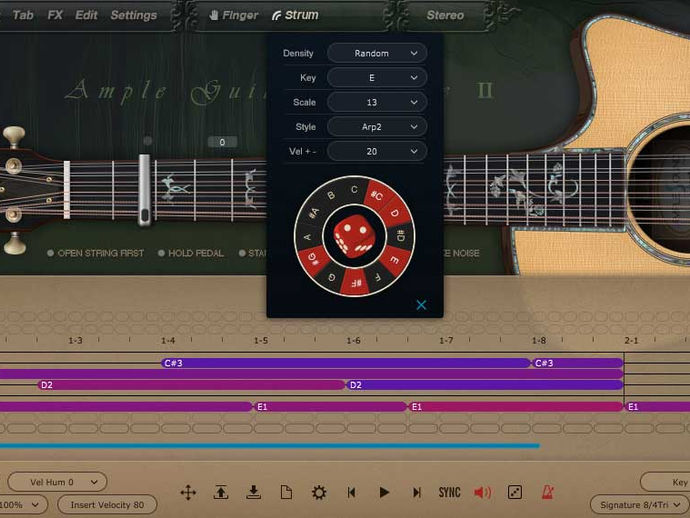Enable OPEN STRING FIRST option
Screen dimensions: 690x518
96,253
